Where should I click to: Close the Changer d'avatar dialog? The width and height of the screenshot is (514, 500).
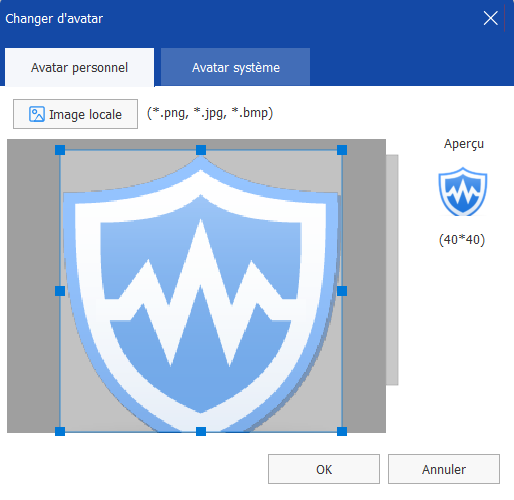(x=490, y=18)
